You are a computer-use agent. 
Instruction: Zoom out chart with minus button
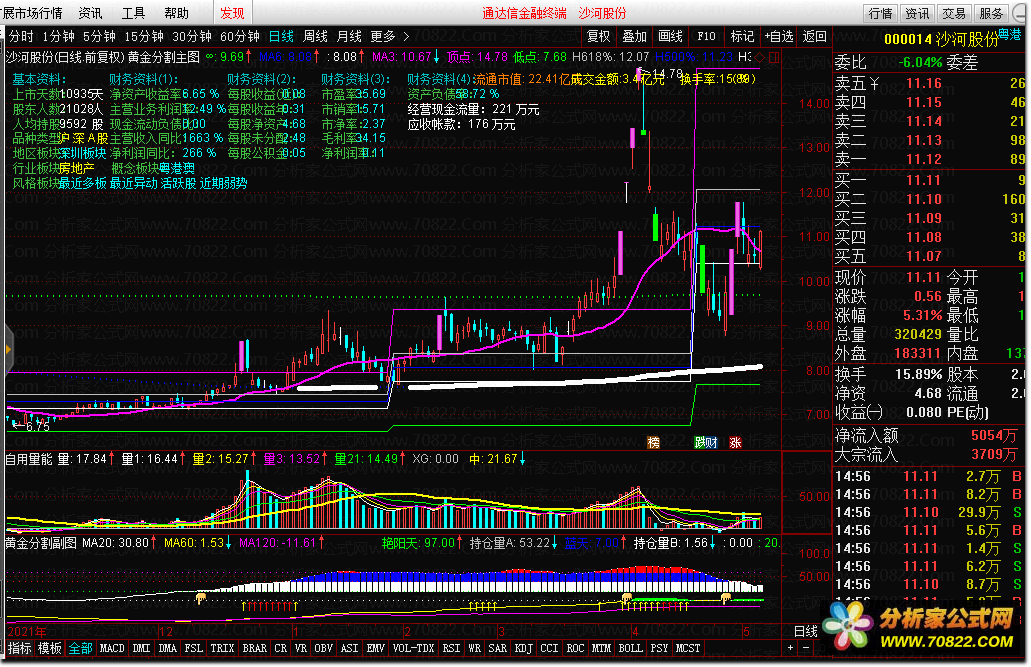pyautogui.click(x=805, y=648)
